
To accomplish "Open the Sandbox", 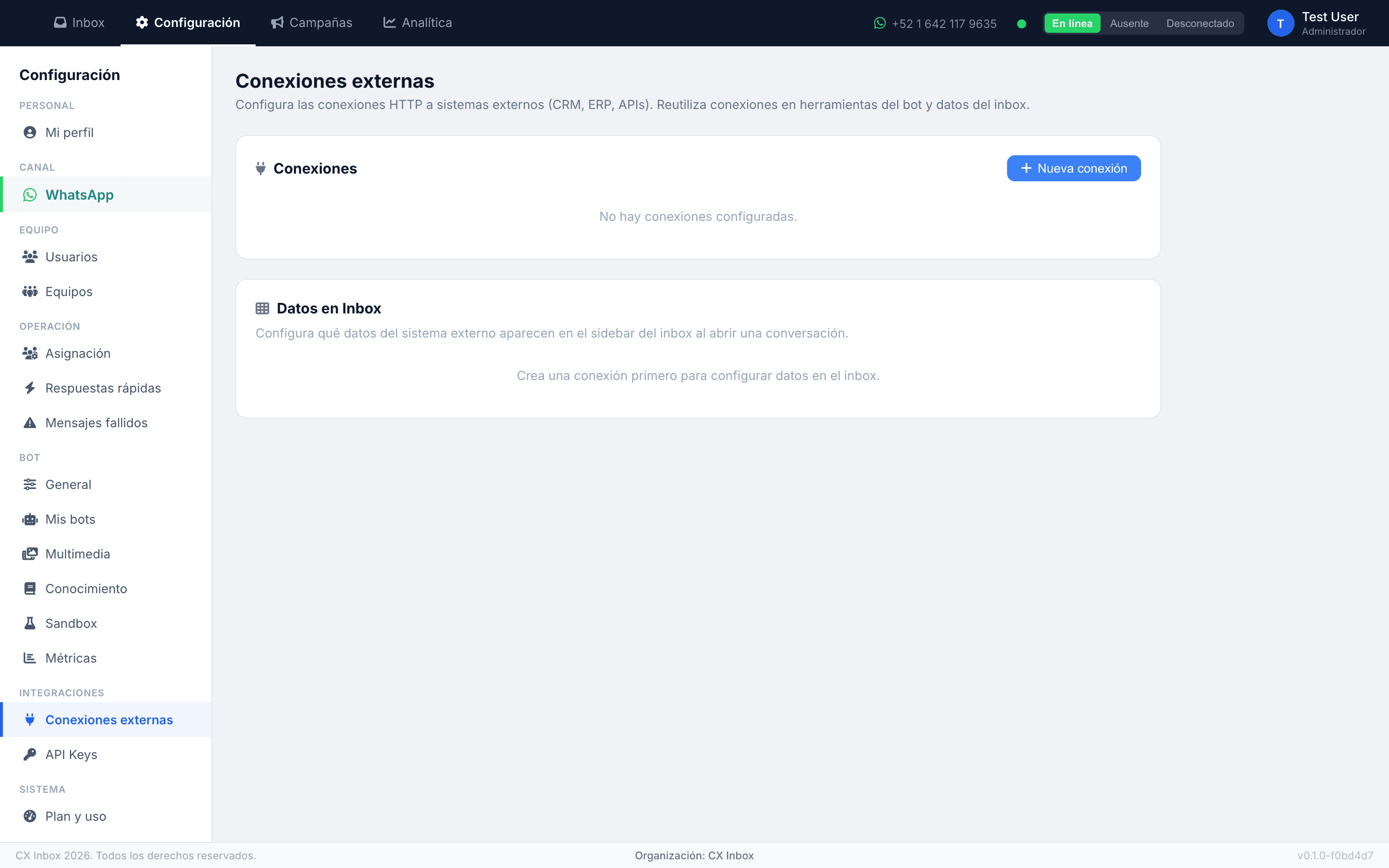I will [106, 624].
